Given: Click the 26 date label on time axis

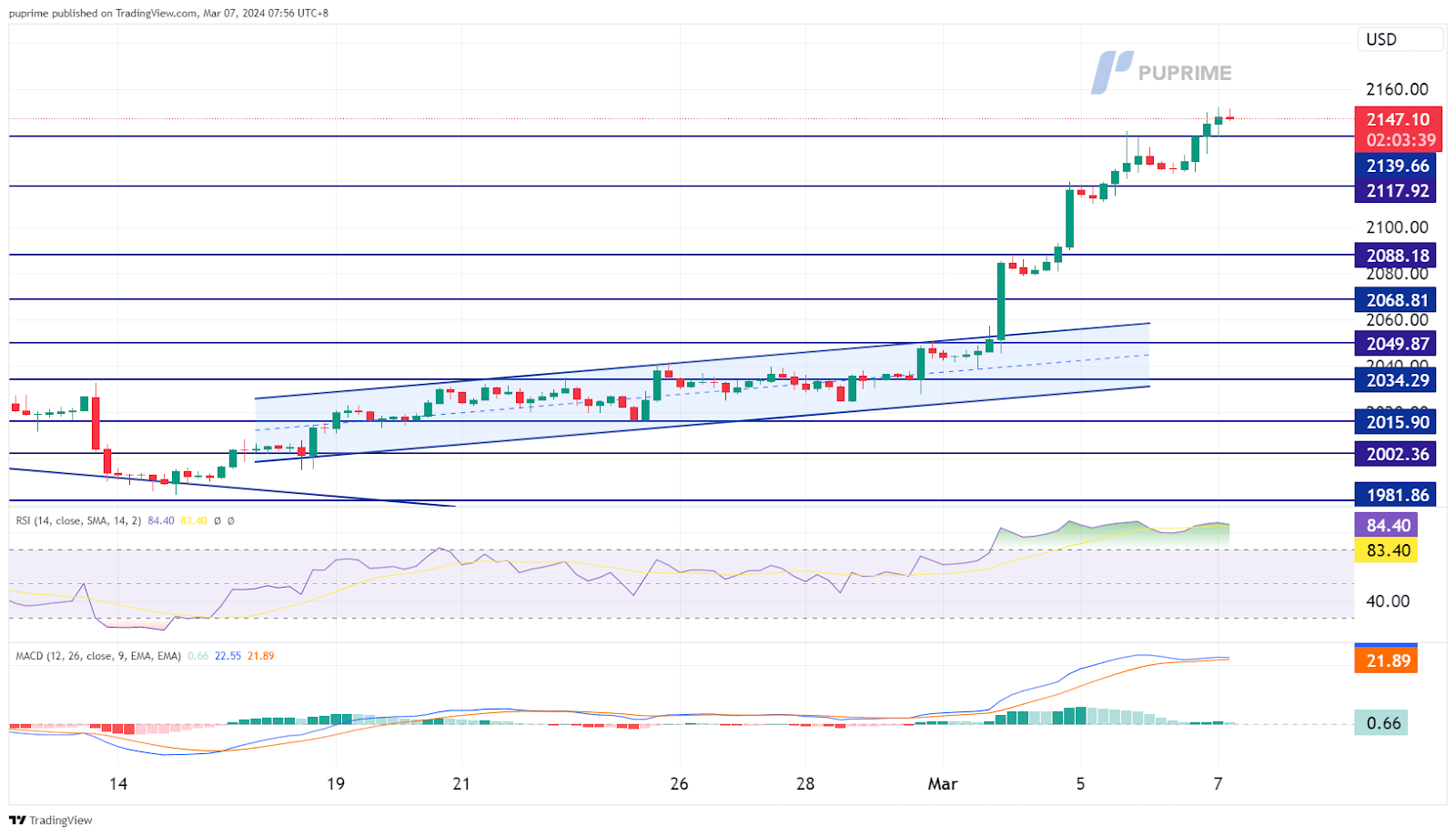Looking at the screenshot, I should [679, 784].
